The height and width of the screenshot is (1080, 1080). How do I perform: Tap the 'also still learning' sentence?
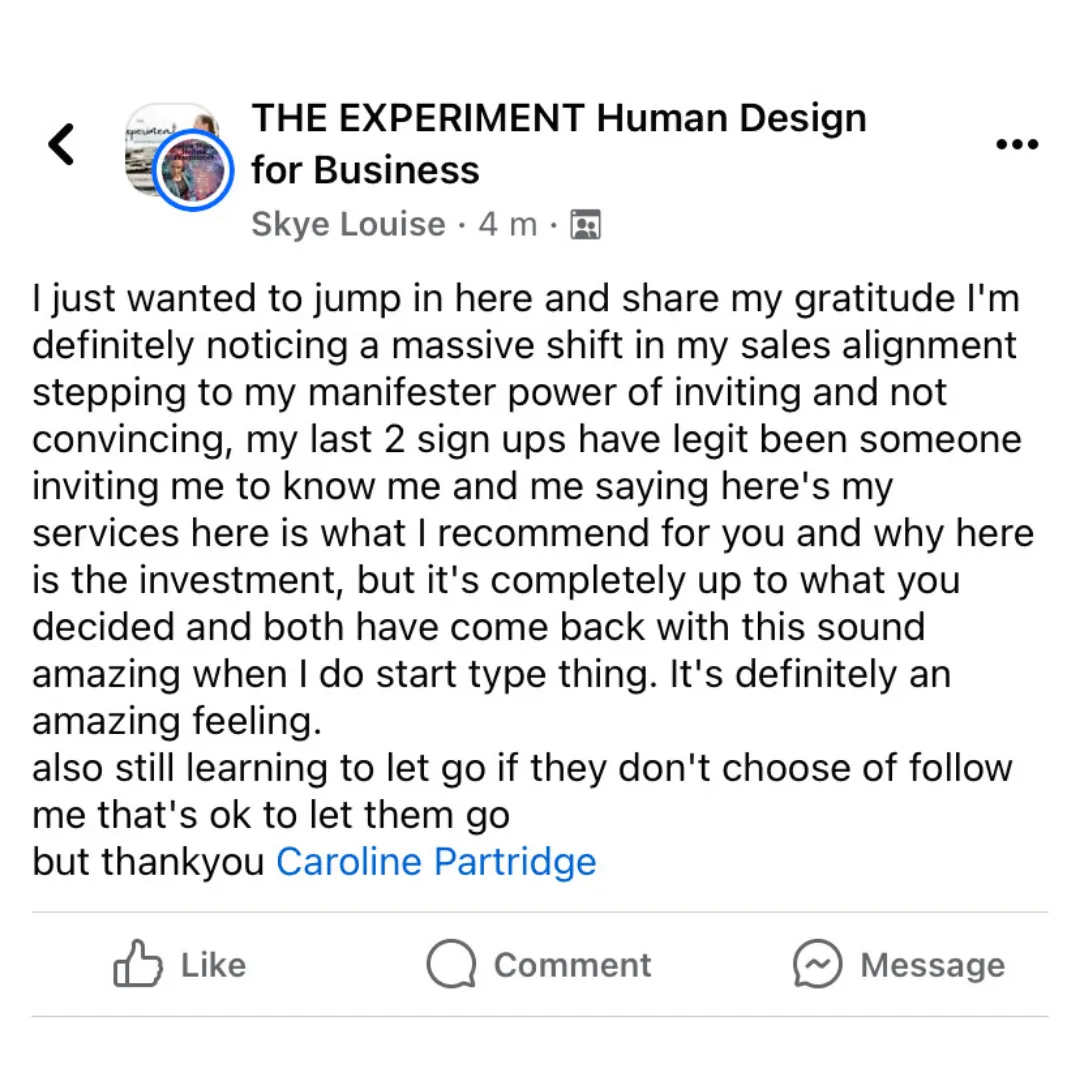(x=522, y=791)
